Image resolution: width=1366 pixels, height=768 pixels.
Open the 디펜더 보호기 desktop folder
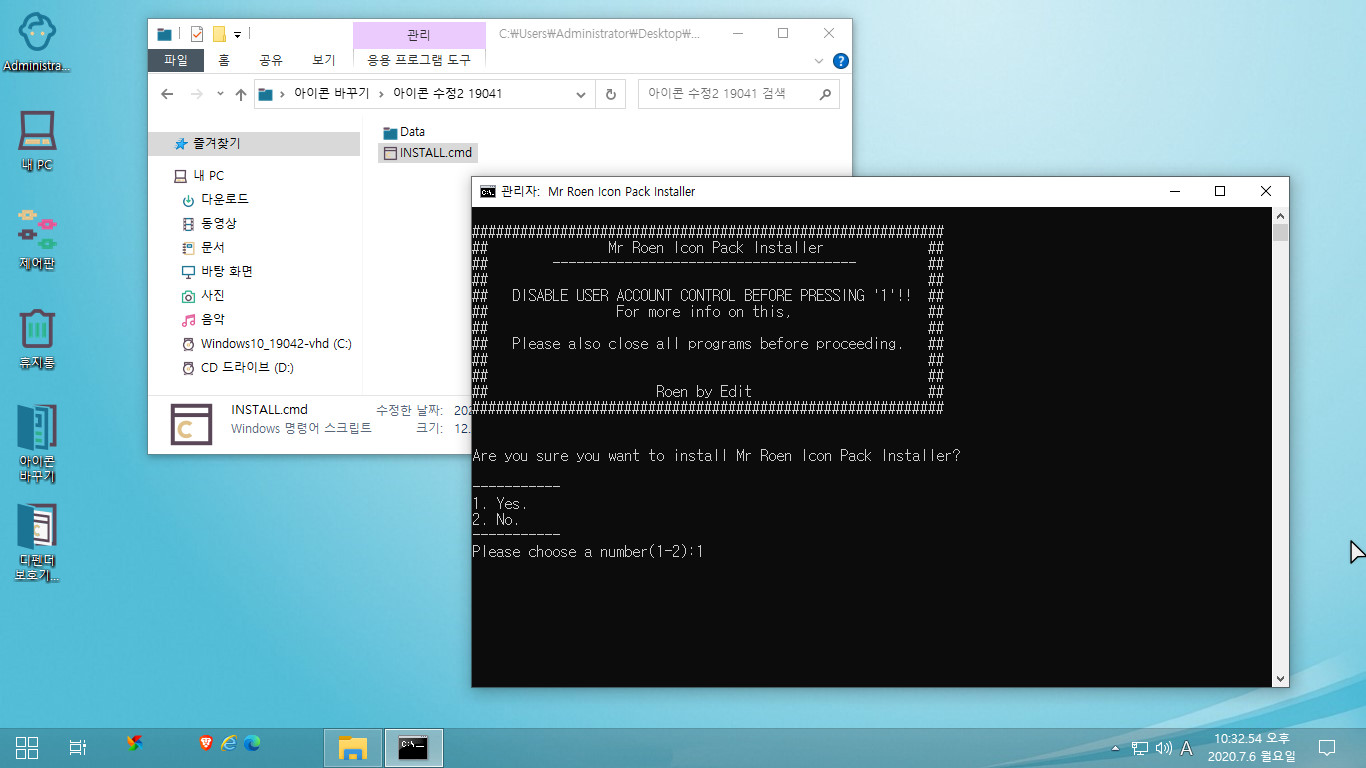click(37, 543)
